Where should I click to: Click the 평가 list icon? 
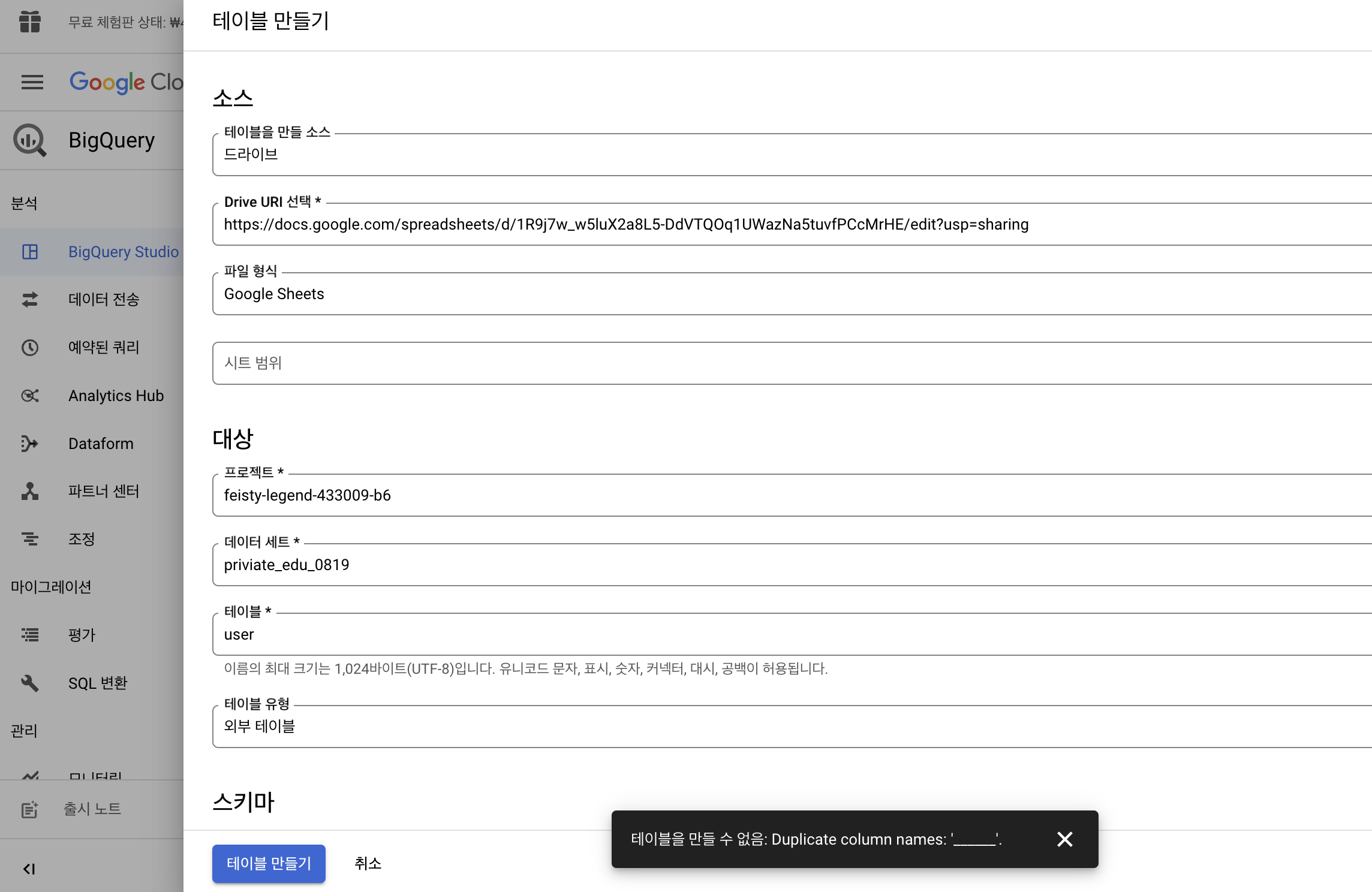pos(30,635)
